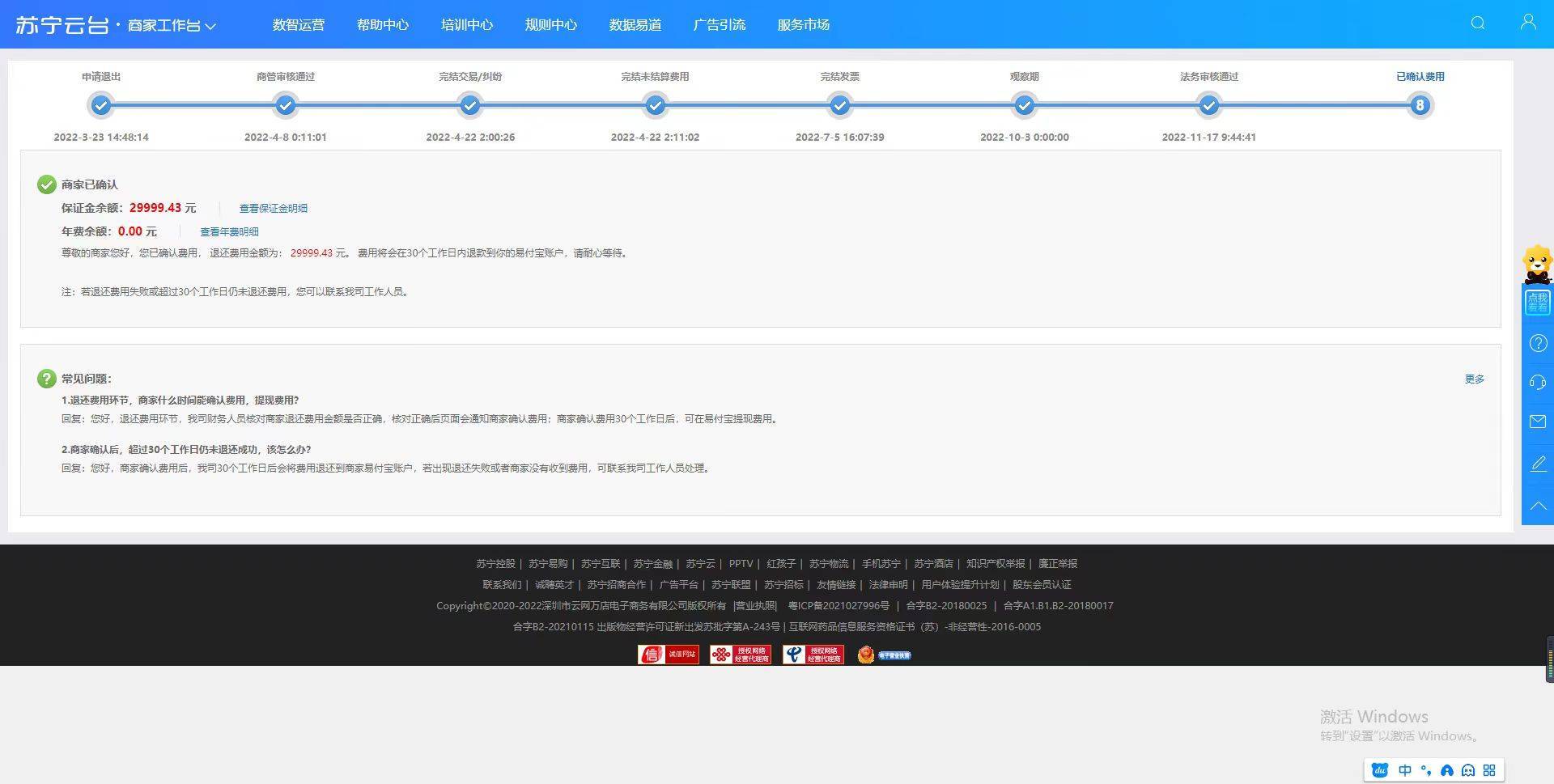Click the 完结未结算费用 step marker
This screenshot has height=784, width=1554.
coord(656,105)
